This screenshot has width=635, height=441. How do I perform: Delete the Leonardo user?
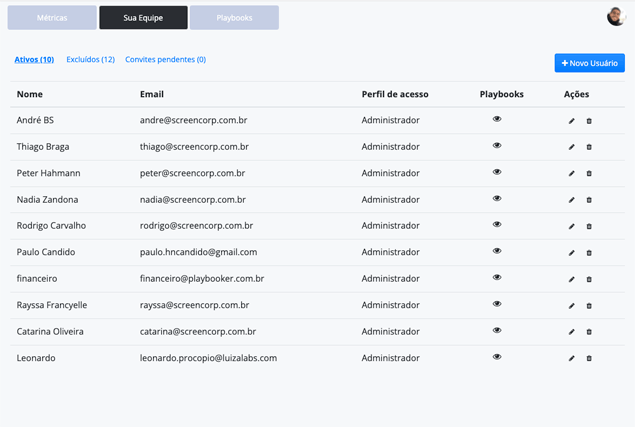[x=589, y=358]
